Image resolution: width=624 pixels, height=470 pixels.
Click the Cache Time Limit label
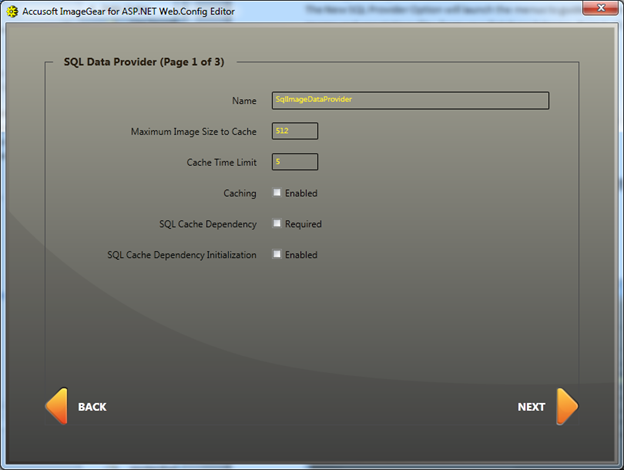pyautogui.click(x=221, y=162)
